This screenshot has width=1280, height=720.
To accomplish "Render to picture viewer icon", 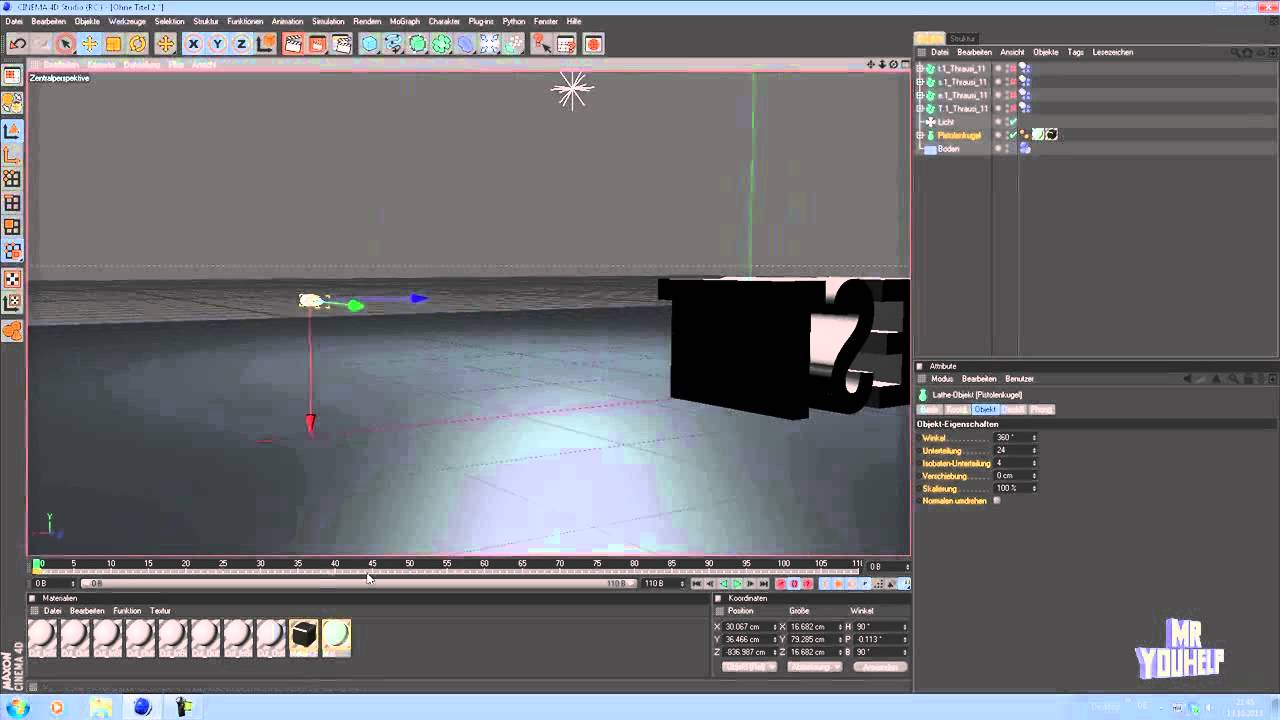I will [317, 44].
